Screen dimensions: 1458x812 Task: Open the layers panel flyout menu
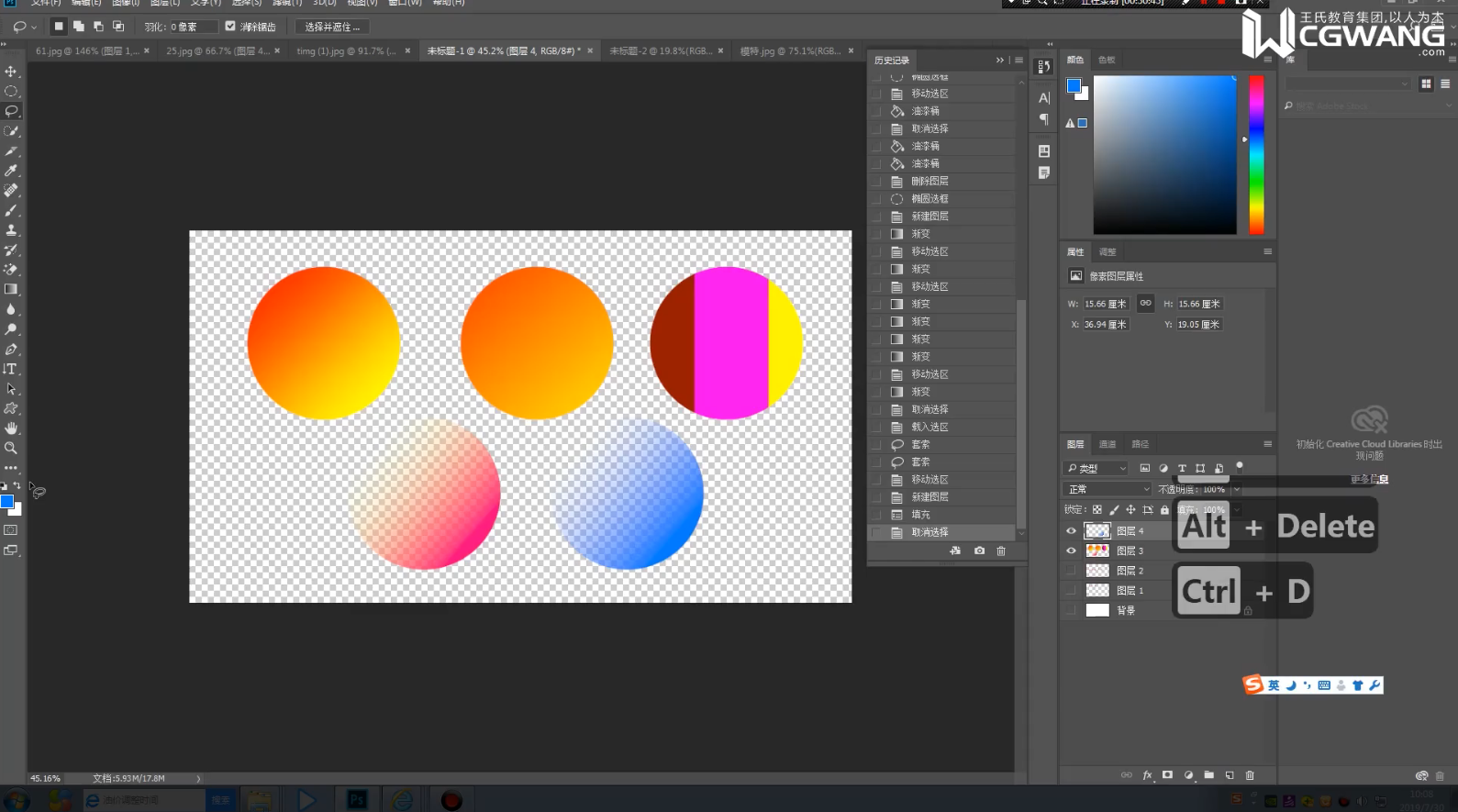pos(1267,444)
